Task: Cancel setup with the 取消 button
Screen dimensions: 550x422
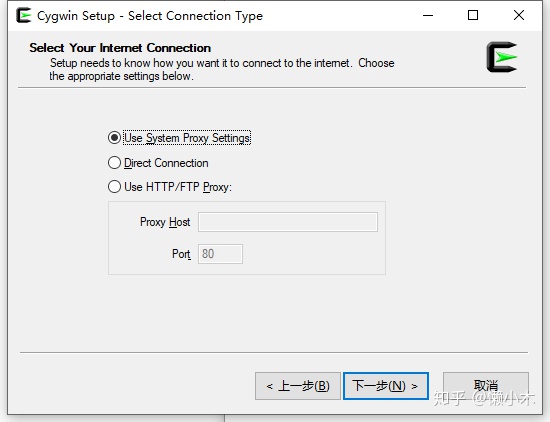Action: [486, 386]
